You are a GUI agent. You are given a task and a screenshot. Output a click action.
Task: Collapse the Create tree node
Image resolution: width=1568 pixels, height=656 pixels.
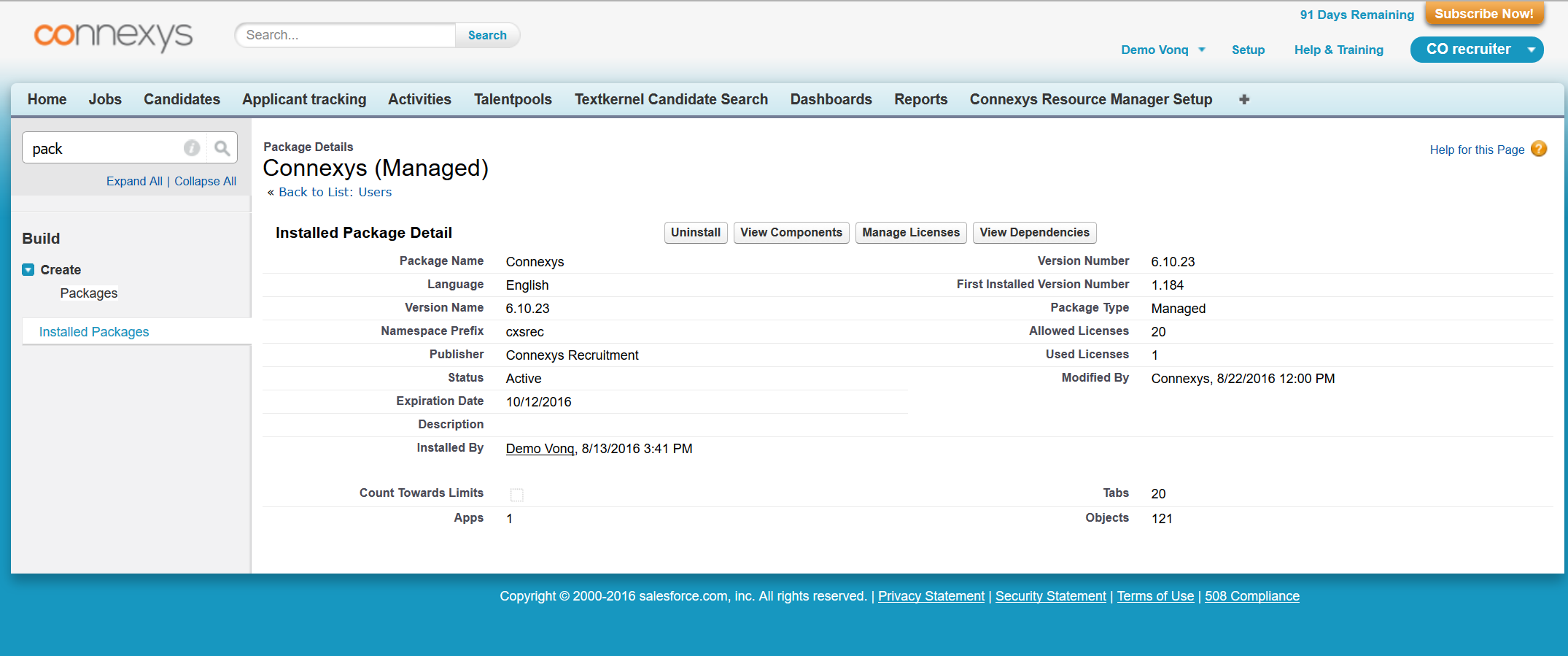(x=28, y=270)
